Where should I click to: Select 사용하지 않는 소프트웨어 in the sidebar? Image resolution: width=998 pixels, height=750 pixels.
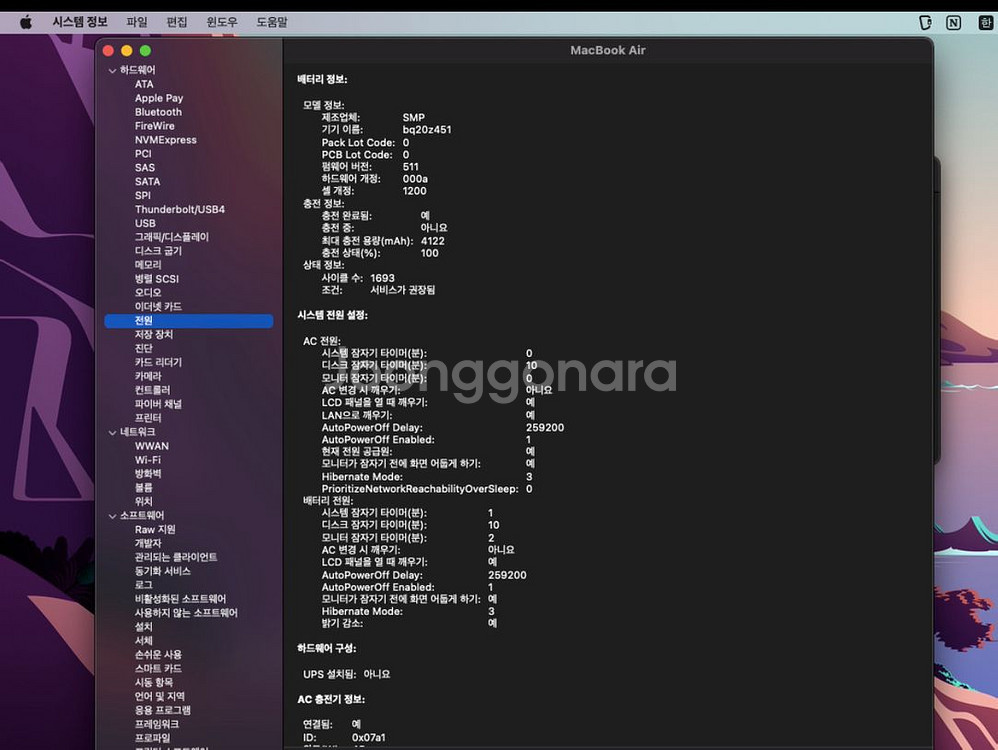(x=186, y=613)
